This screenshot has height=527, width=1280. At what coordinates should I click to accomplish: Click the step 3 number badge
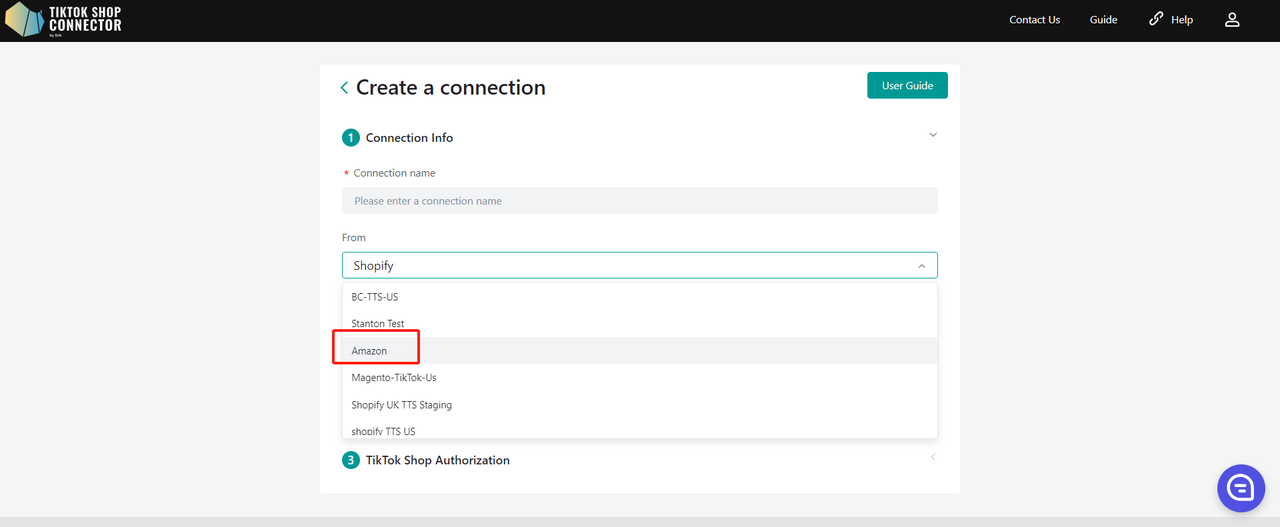pos(350,460)
